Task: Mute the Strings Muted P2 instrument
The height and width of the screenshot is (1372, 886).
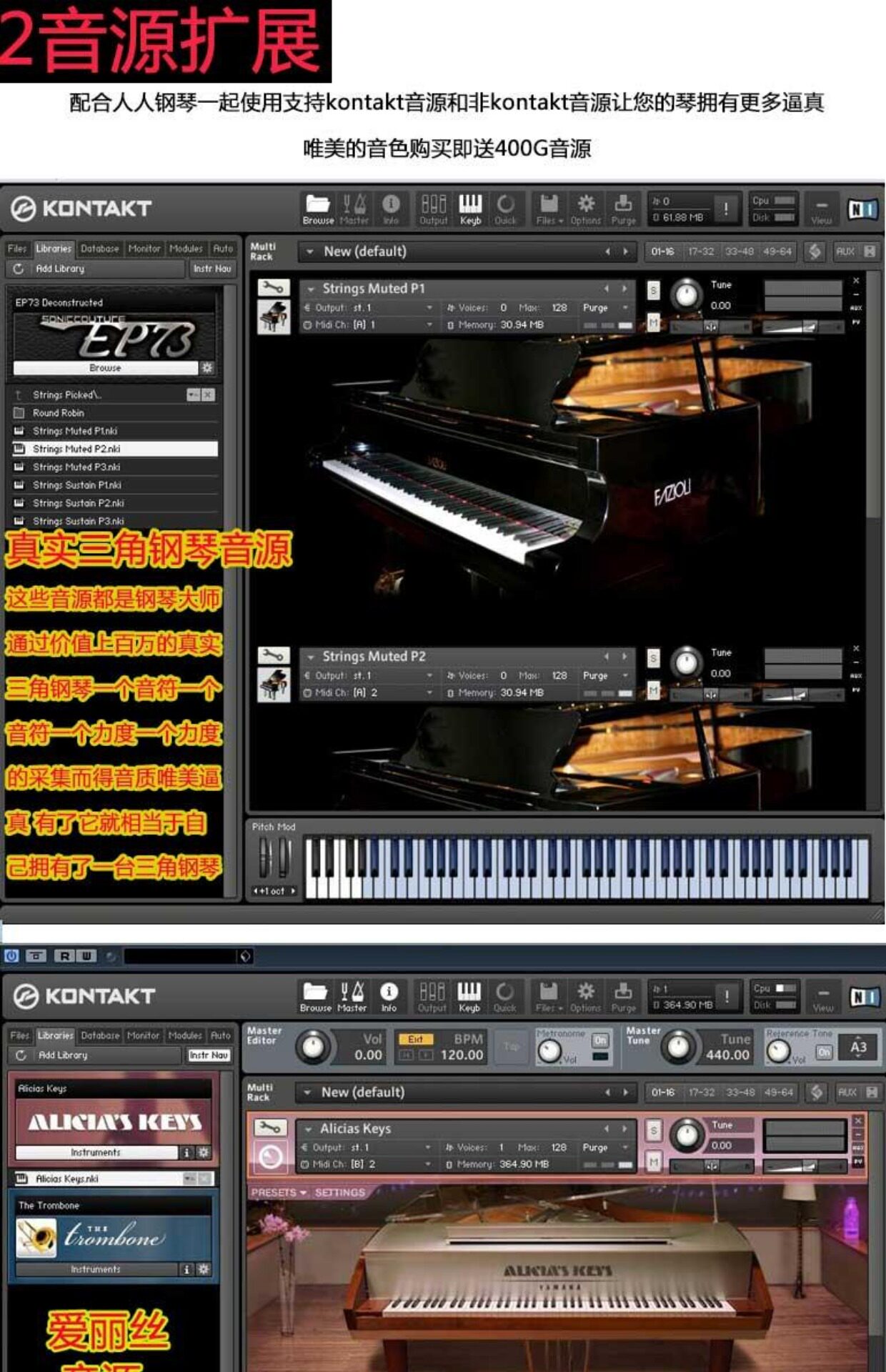Action: (653, 690)
